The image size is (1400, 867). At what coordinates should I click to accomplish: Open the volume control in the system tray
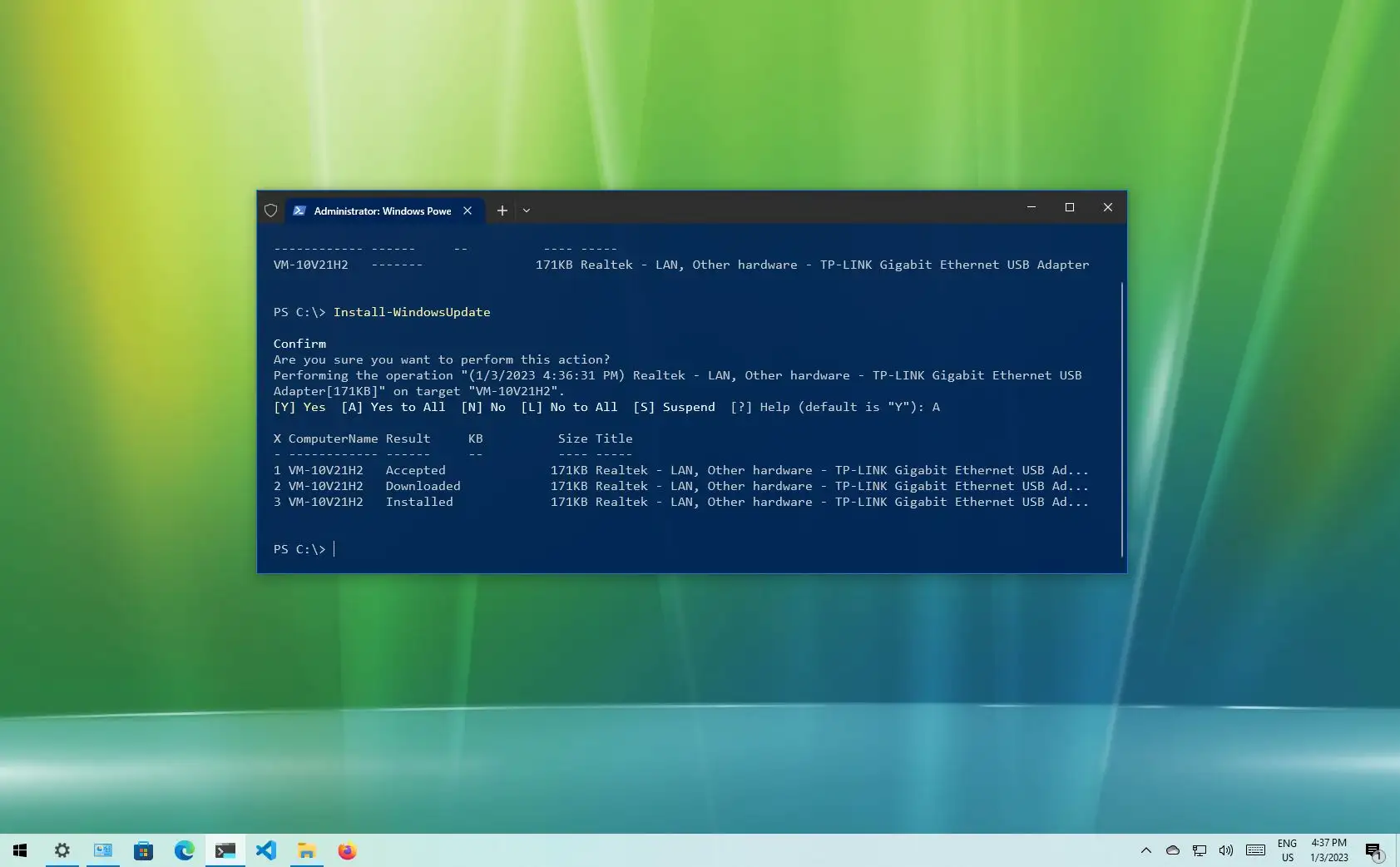pos(1224,850)
